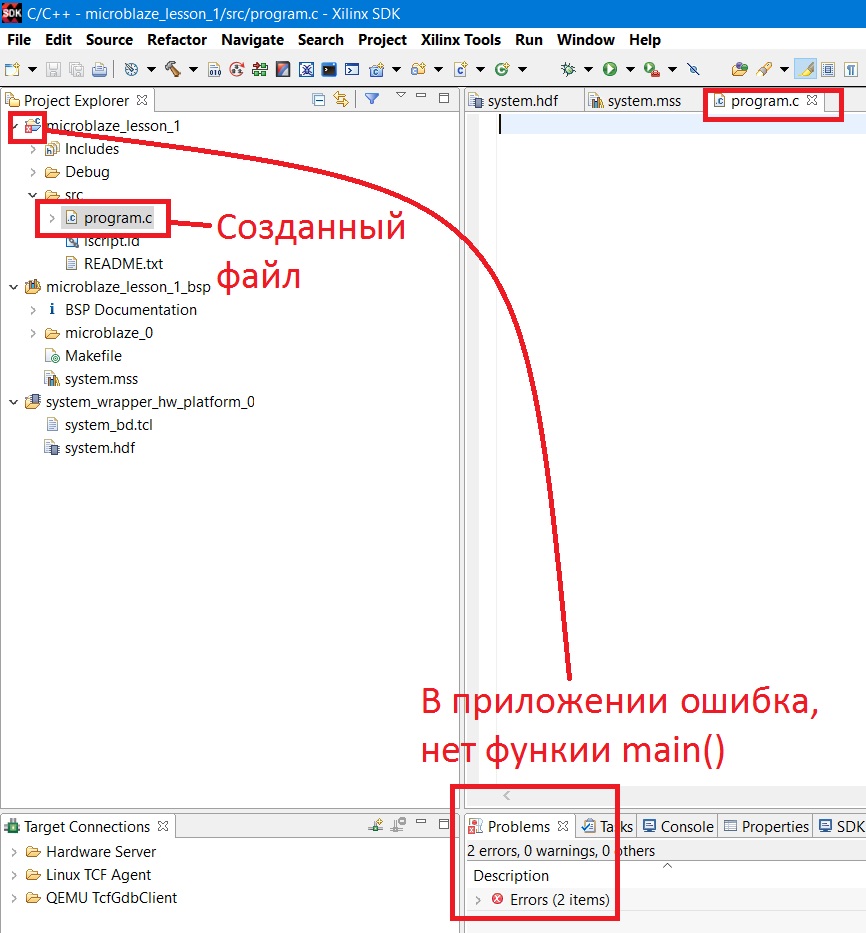
Task: Click the Build hammer icon in toolbar
Action: point(172,69)
